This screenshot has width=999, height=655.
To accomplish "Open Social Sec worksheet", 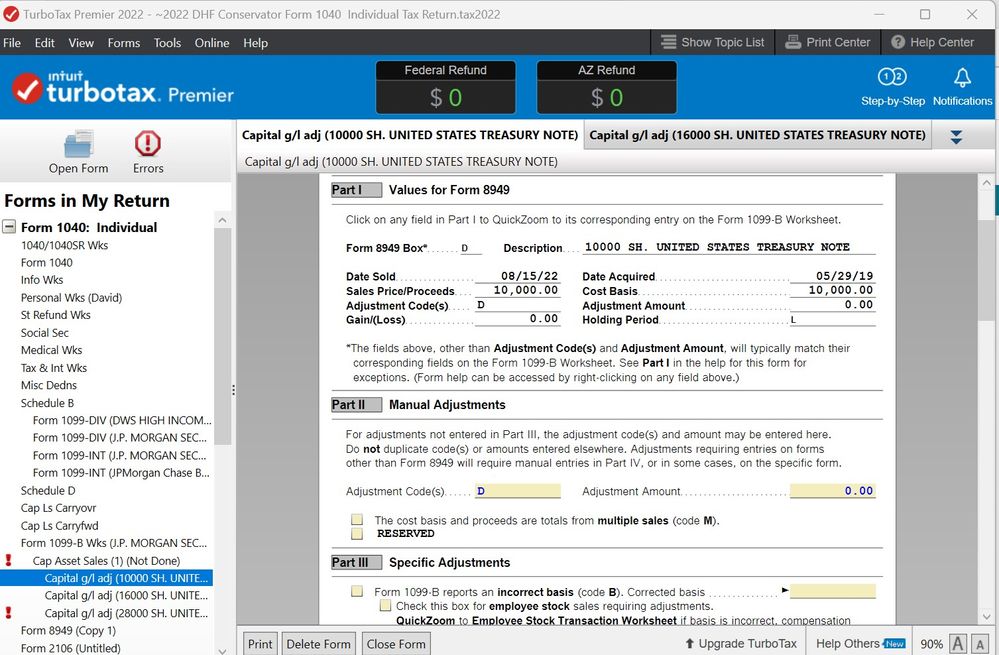I will click(45, 333).
